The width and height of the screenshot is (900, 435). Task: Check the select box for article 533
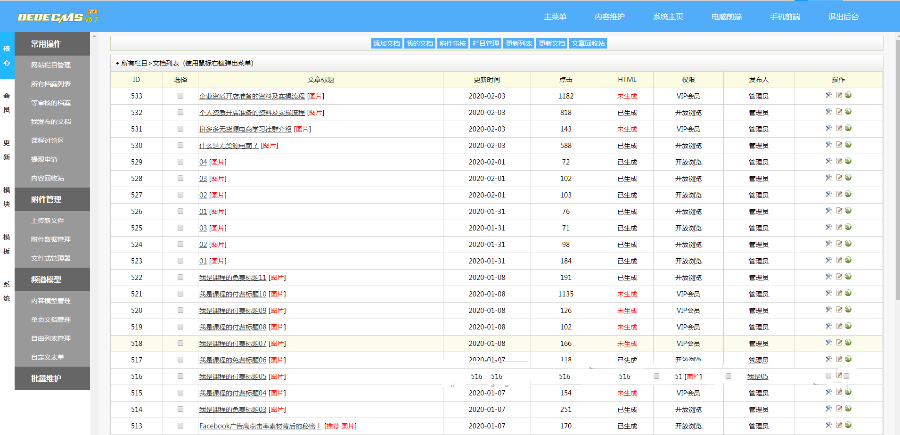coord(180,96)
